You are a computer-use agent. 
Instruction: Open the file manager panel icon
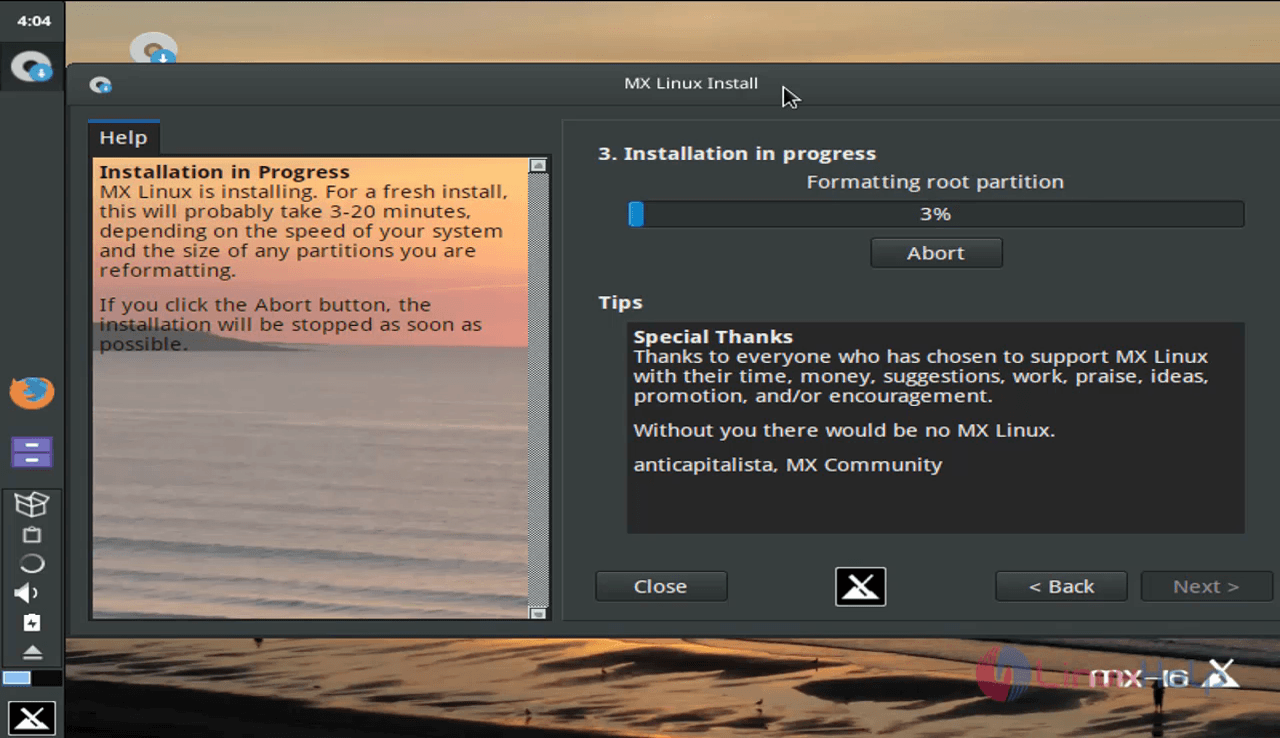coord(32,452)
